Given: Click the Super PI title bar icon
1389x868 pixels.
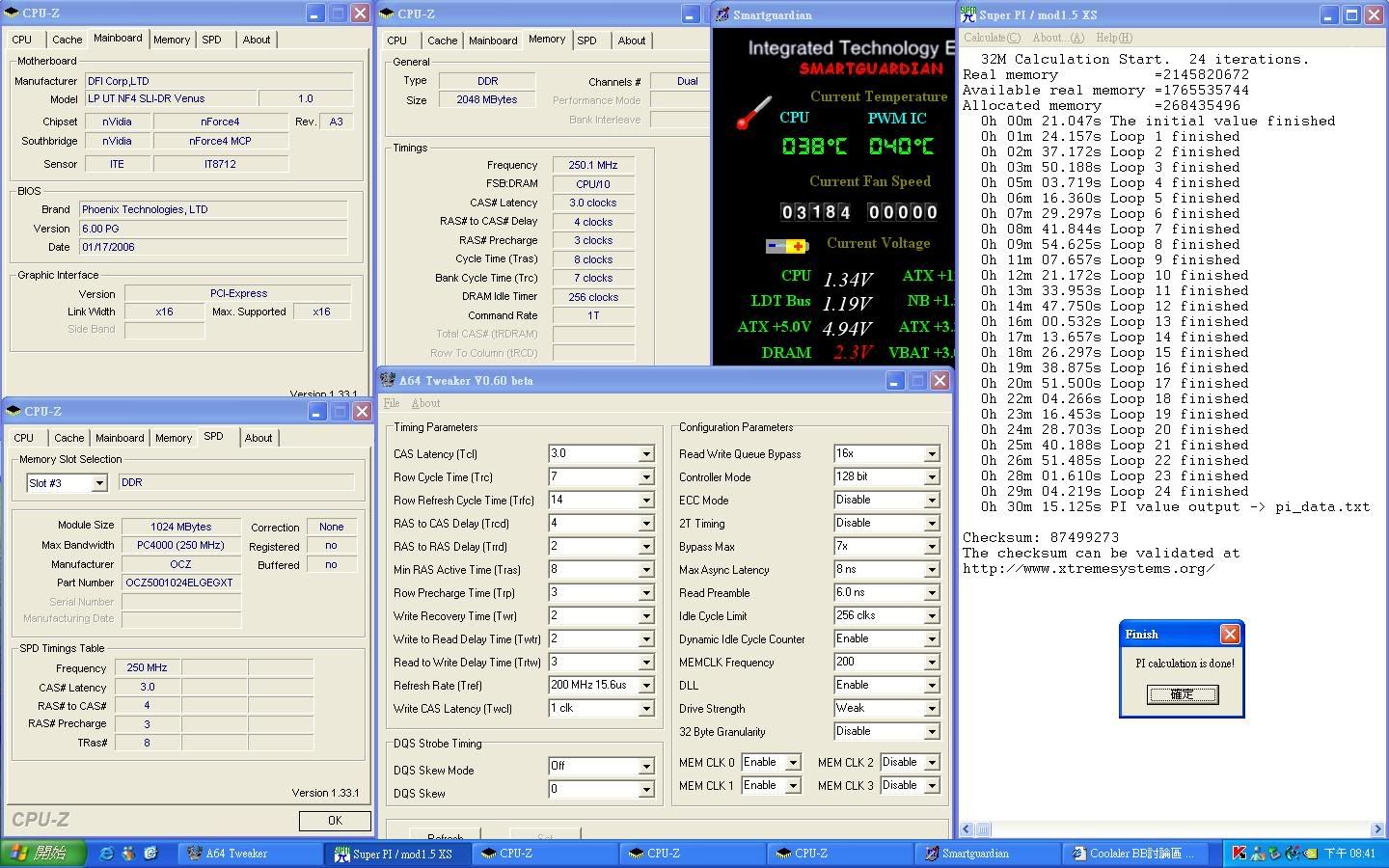Looking at the screenshot, I should coord(967,14).
